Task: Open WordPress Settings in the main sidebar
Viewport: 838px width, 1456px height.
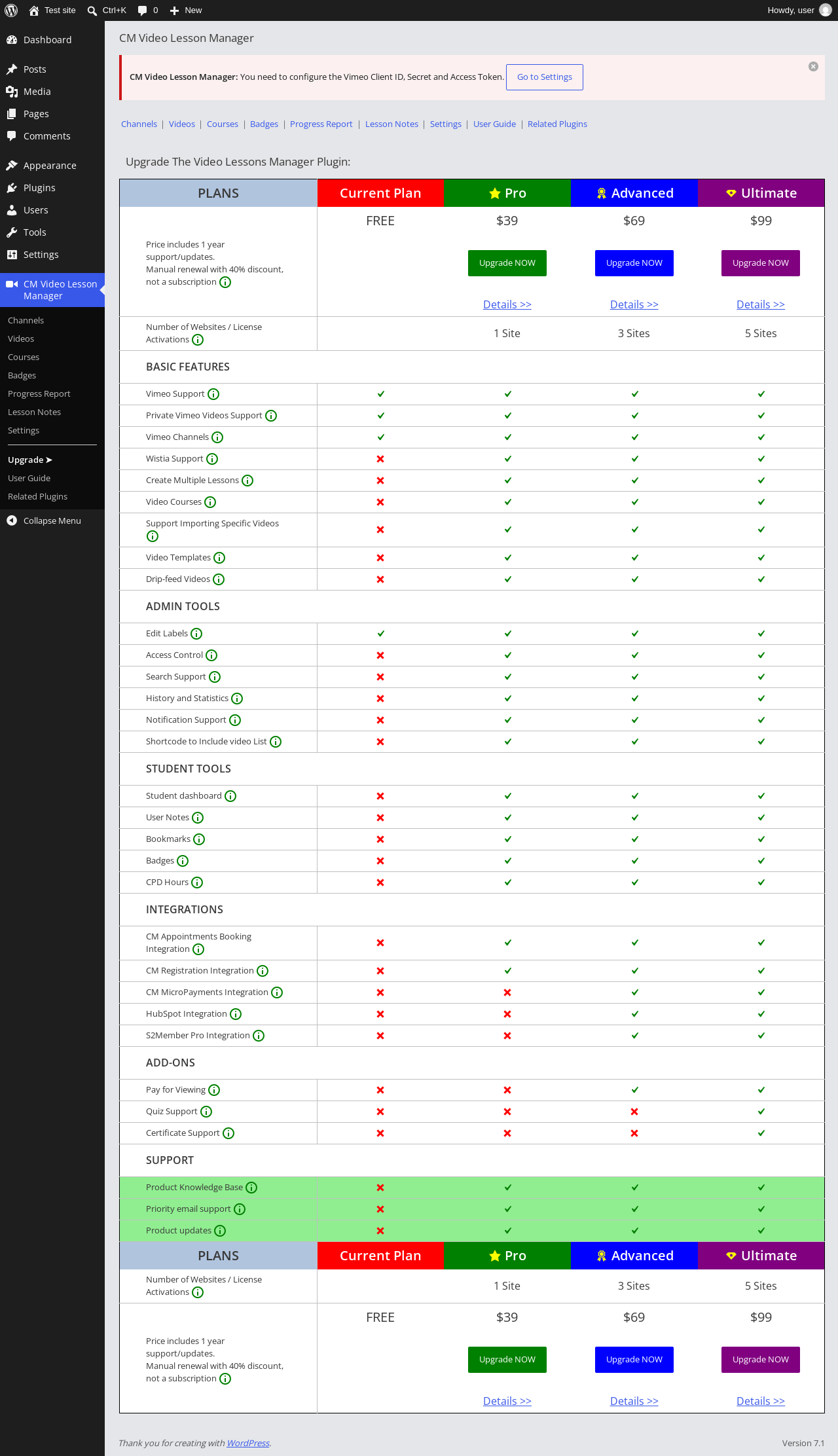Action: click(52, 255)
